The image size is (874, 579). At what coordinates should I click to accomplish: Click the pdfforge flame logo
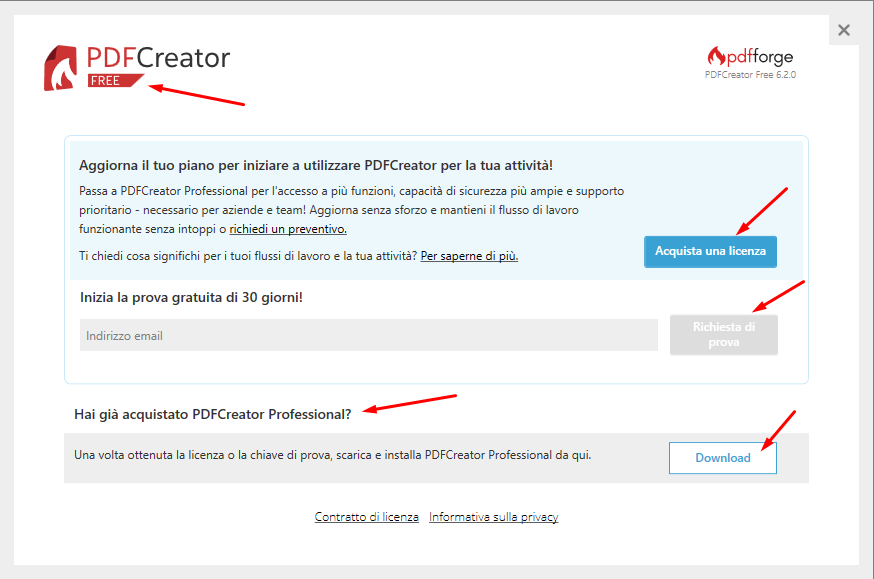coord(716,56)
